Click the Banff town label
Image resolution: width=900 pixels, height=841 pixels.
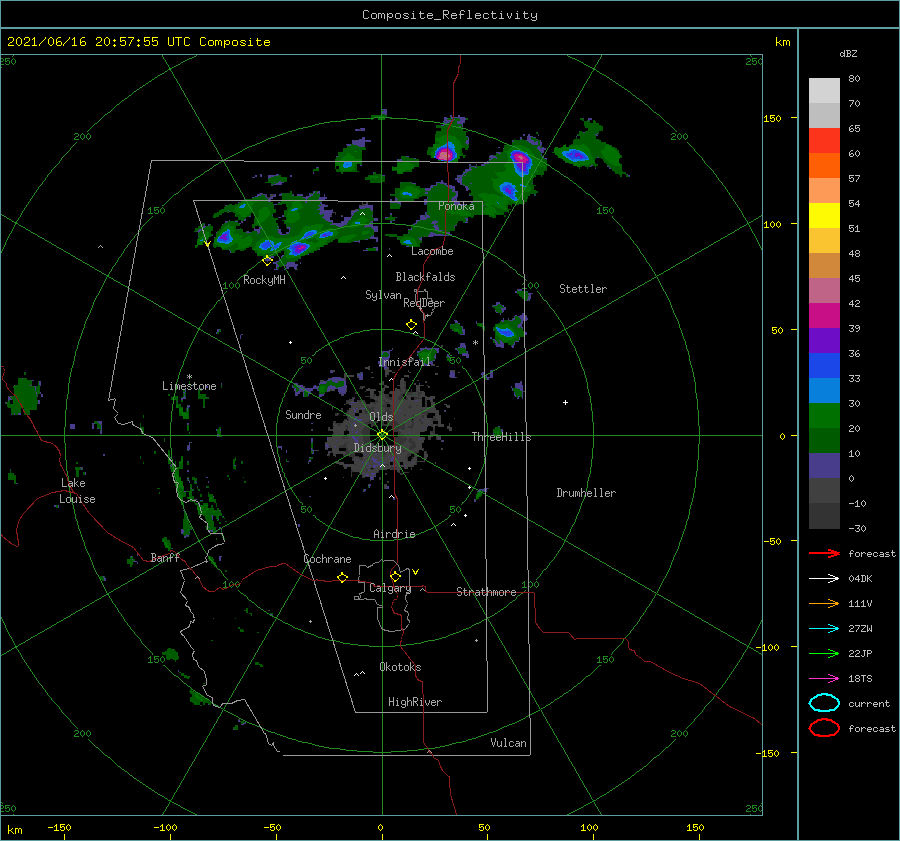coord(165,557)
